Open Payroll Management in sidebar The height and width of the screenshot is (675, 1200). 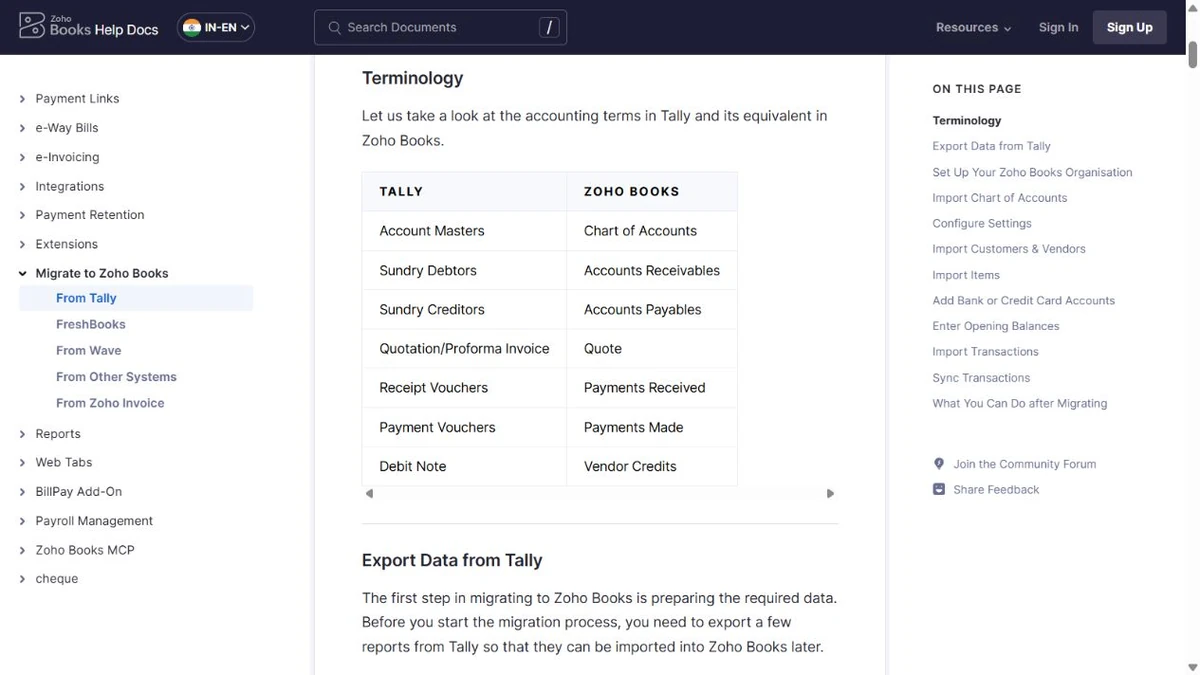[x=94, y=521]
